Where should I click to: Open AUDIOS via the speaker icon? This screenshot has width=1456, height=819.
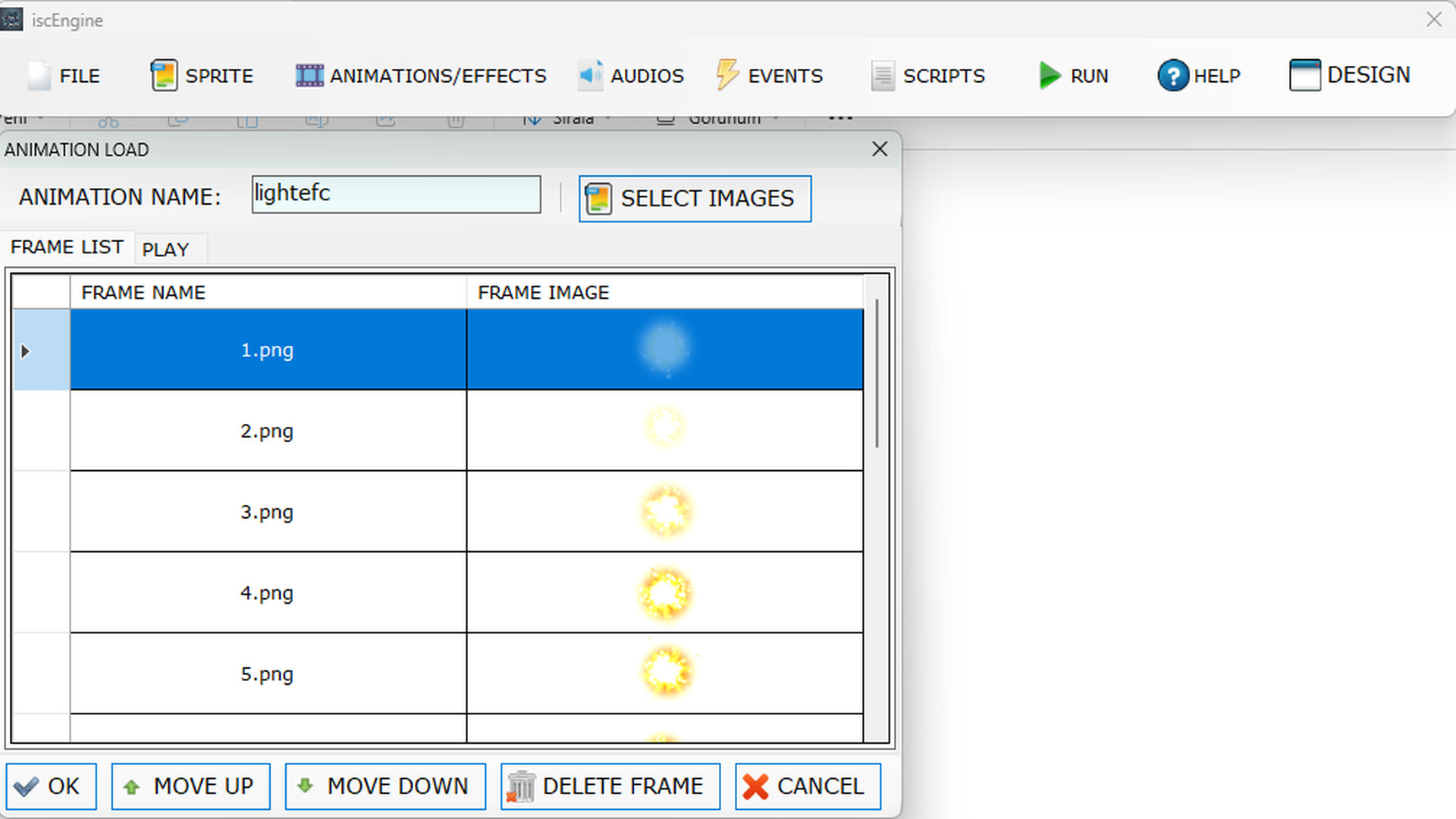point(590,75)
